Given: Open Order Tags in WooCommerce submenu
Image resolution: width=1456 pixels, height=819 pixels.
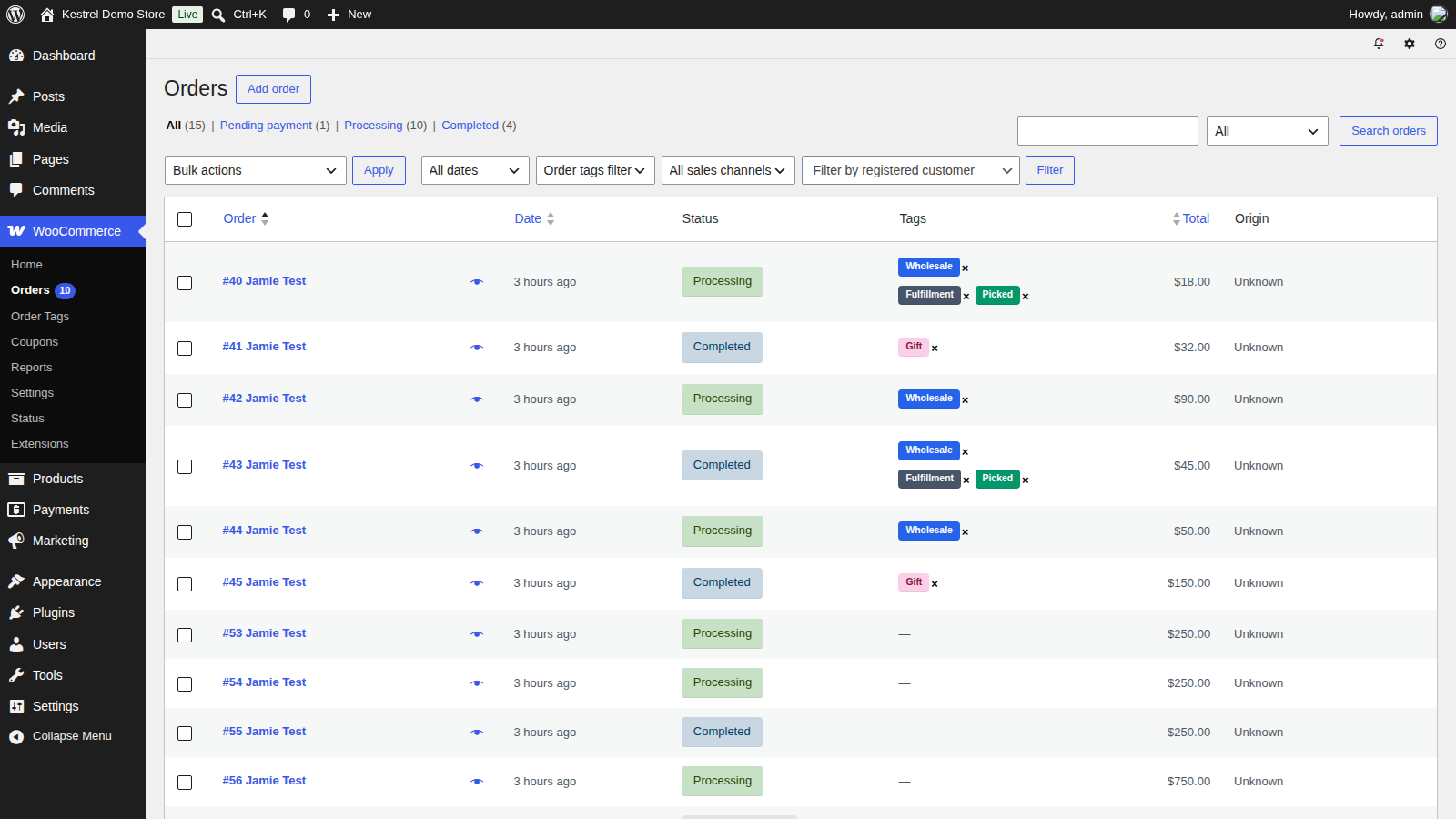Looking at the screenshot, I should pyautogui.click(x=40, y=317).
